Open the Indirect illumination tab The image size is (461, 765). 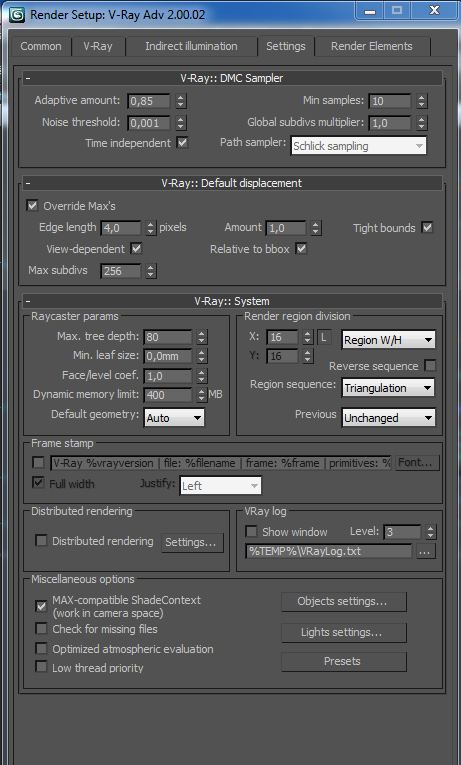click(x=191, y=46)
